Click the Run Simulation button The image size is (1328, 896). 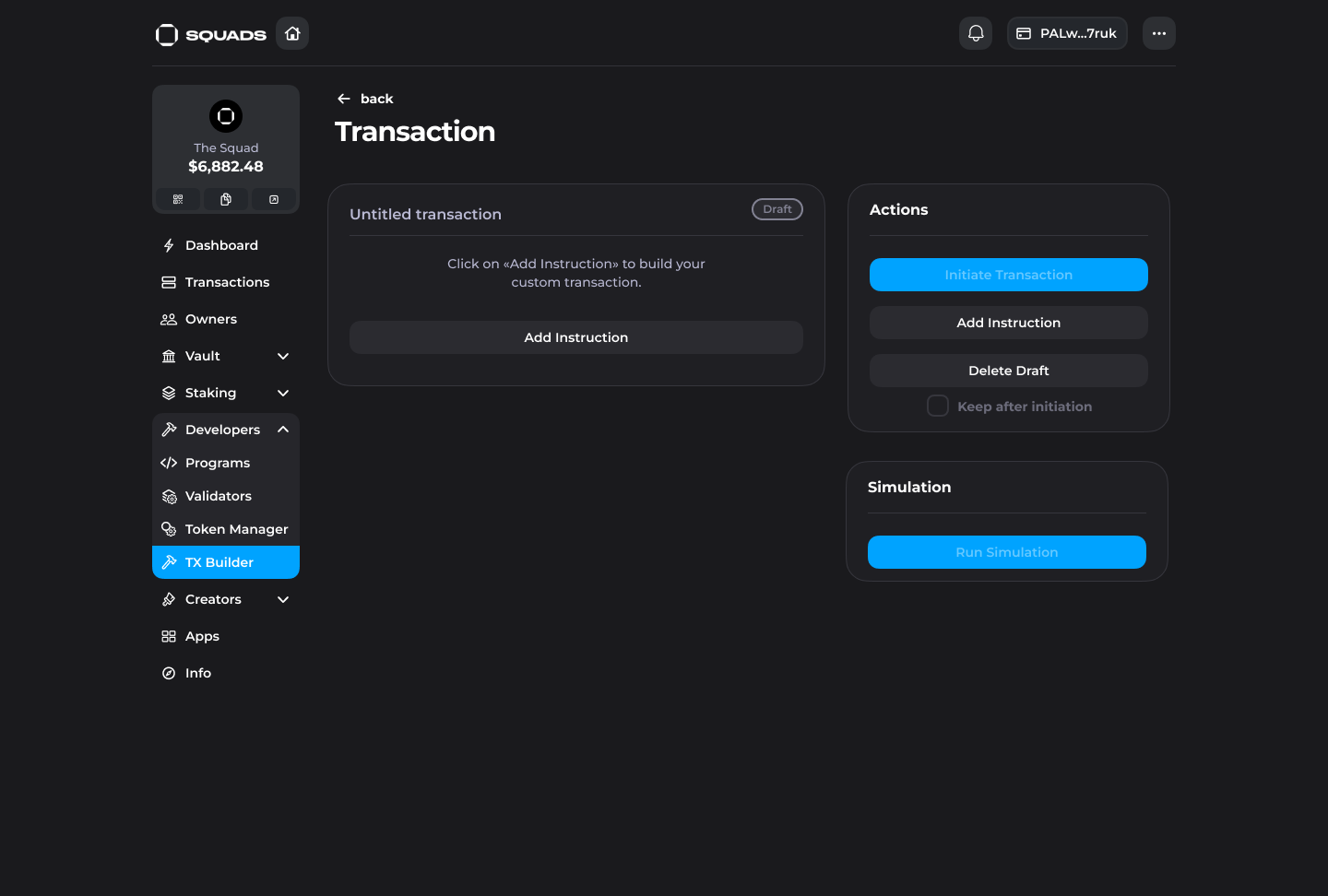tap(1006, 552)
